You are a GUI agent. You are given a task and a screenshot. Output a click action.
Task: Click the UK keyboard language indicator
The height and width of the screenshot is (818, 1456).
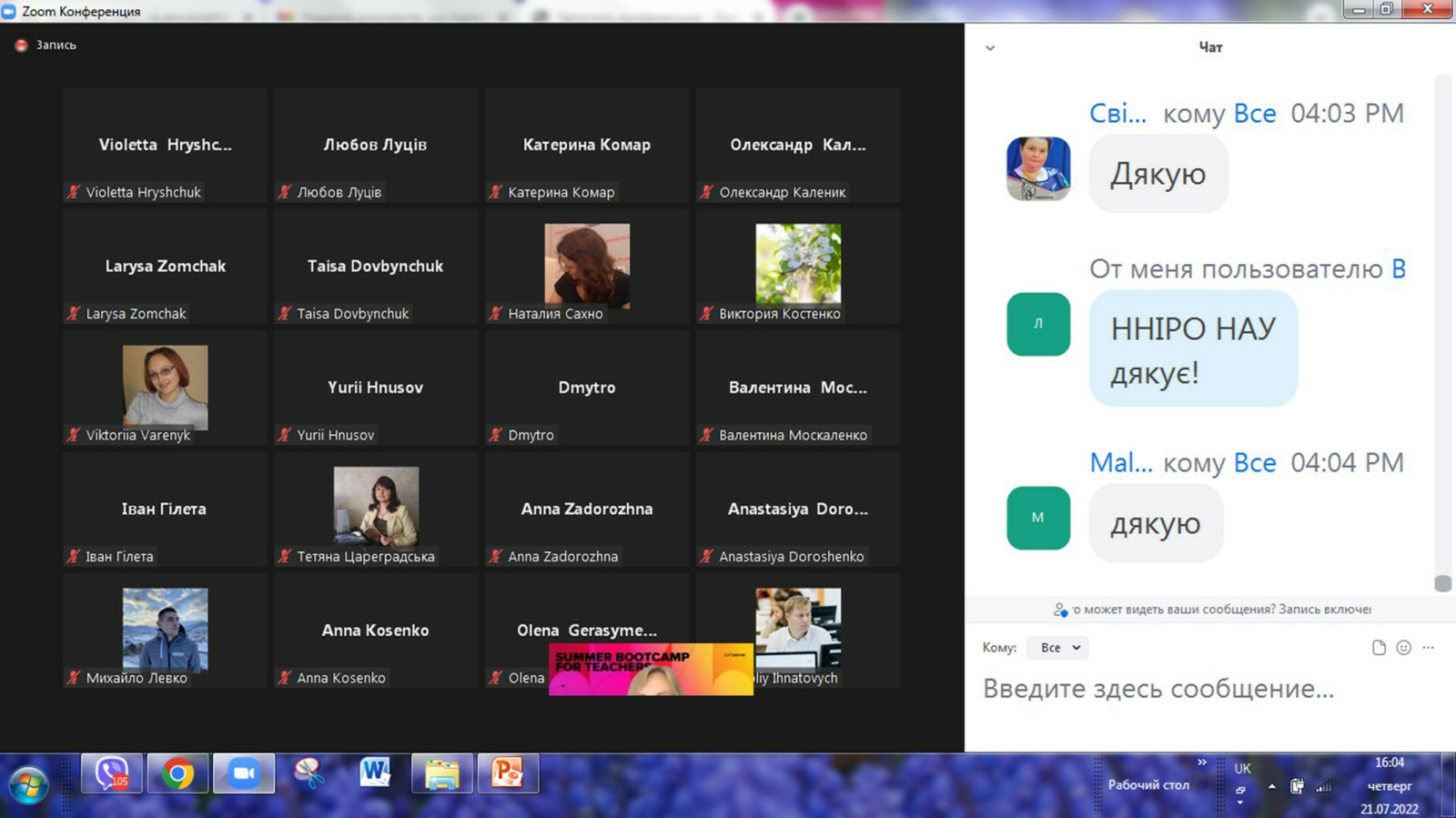tap(1242, 769)
